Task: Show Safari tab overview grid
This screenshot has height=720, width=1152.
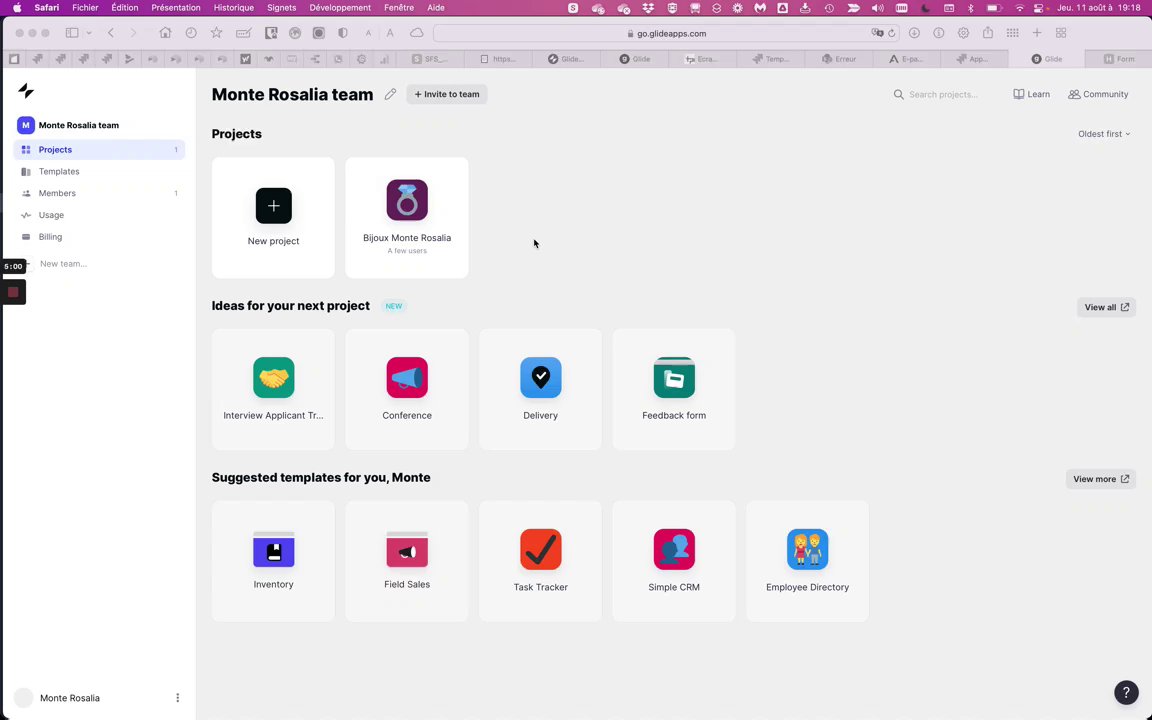Action: [x=1061, y=33]
